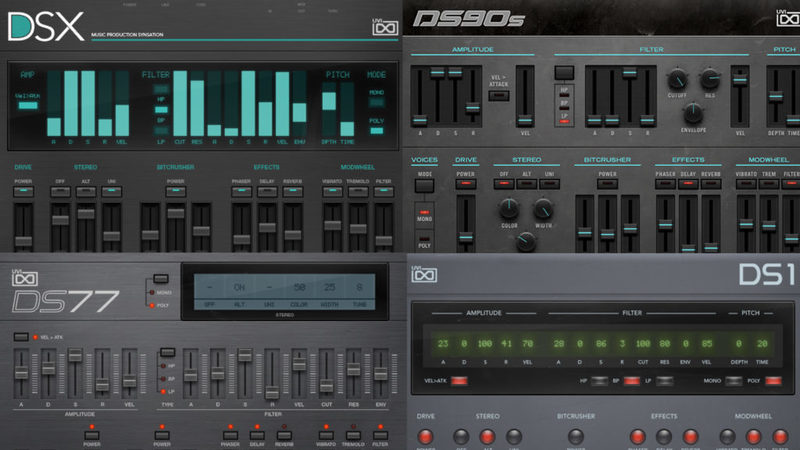Select DS90s stereo UNI mode
This screenshot has height=450, width=800.
[549, 174]
